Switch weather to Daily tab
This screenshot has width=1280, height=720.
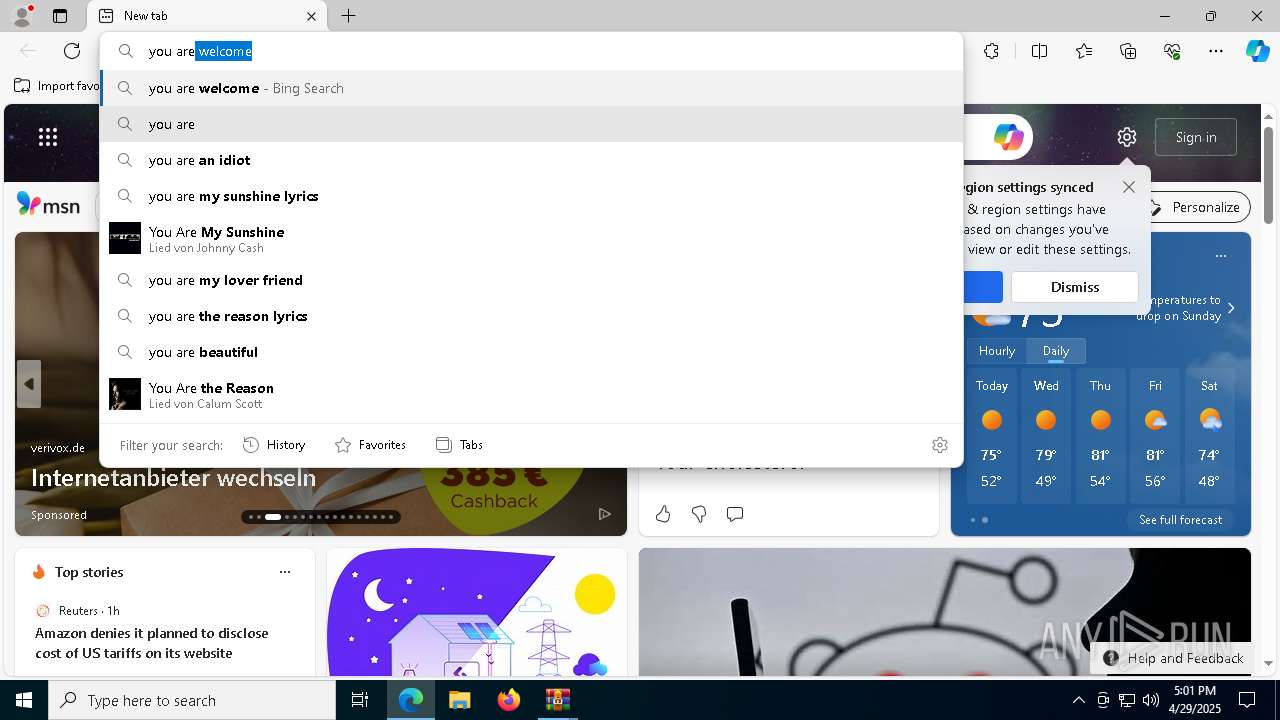click(1056, 351)
